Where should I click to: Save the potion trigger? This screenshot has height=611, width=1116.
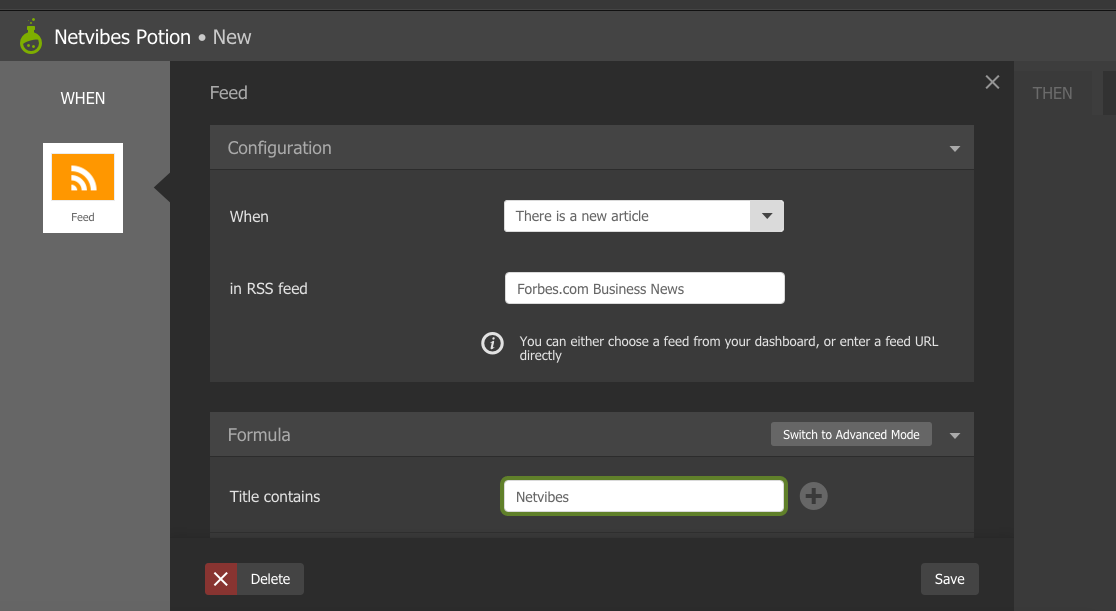point(949,579)
